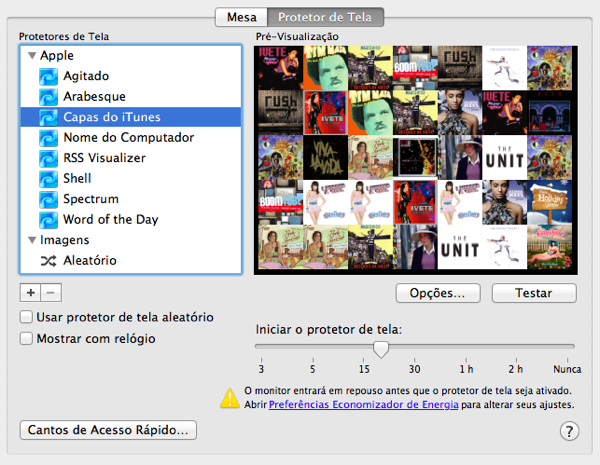Add a screen saver with plus button
Screen dimensions: 600x465
tap(31, 293)
